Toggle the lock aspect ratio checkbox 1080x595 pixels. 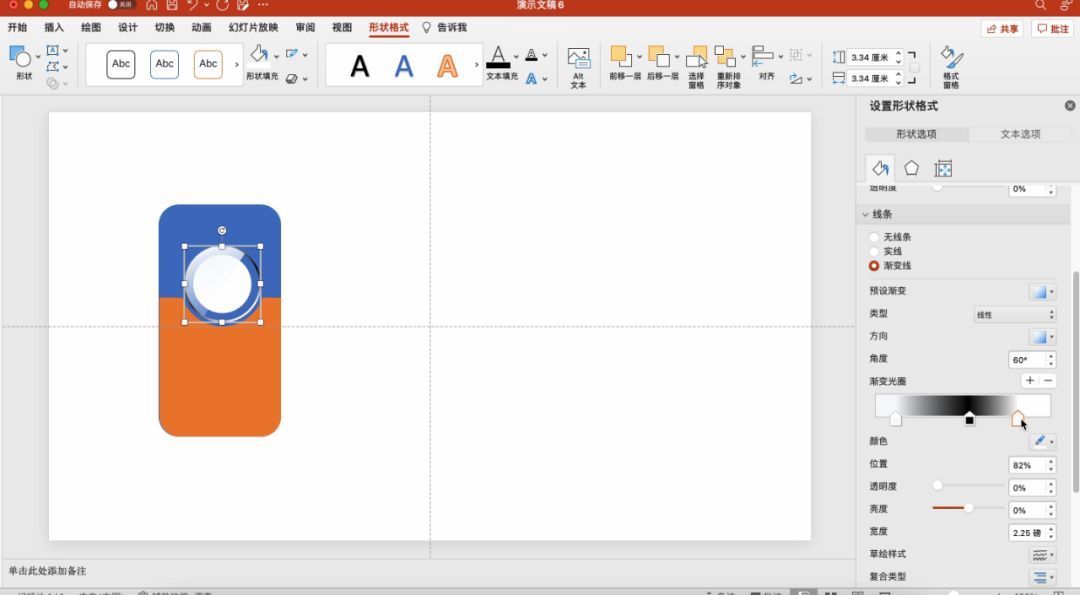(915, 67)
